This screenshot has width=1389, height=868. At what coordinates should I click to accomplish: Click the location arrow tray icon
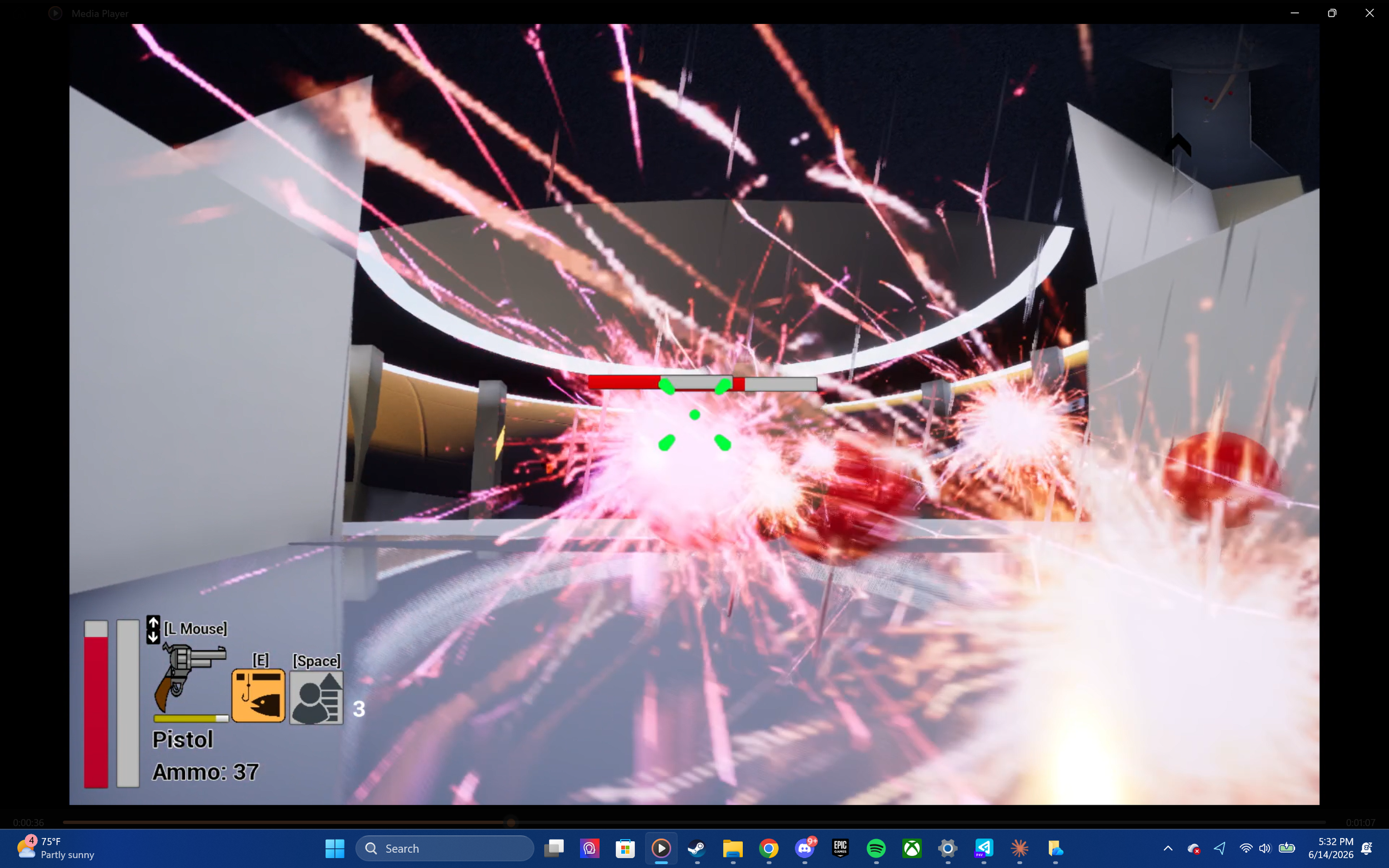point(1220,848)
